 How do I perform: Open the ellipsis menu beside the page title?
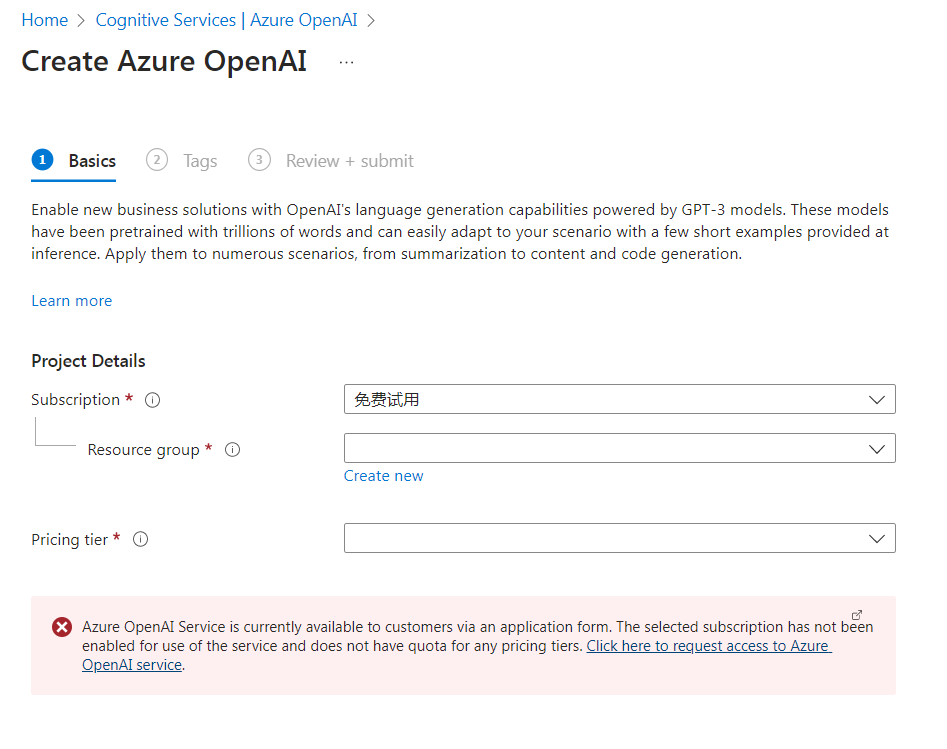(x=346, y=62)
